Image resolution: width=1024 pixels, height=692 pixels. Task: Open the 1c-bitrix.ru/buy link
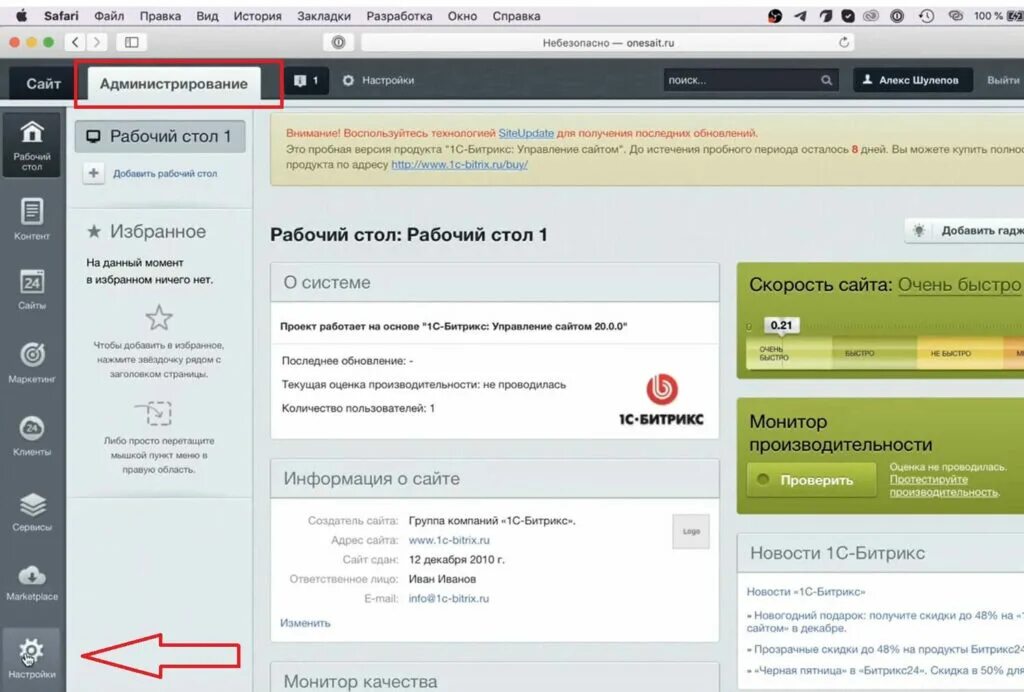coord(459,165)
